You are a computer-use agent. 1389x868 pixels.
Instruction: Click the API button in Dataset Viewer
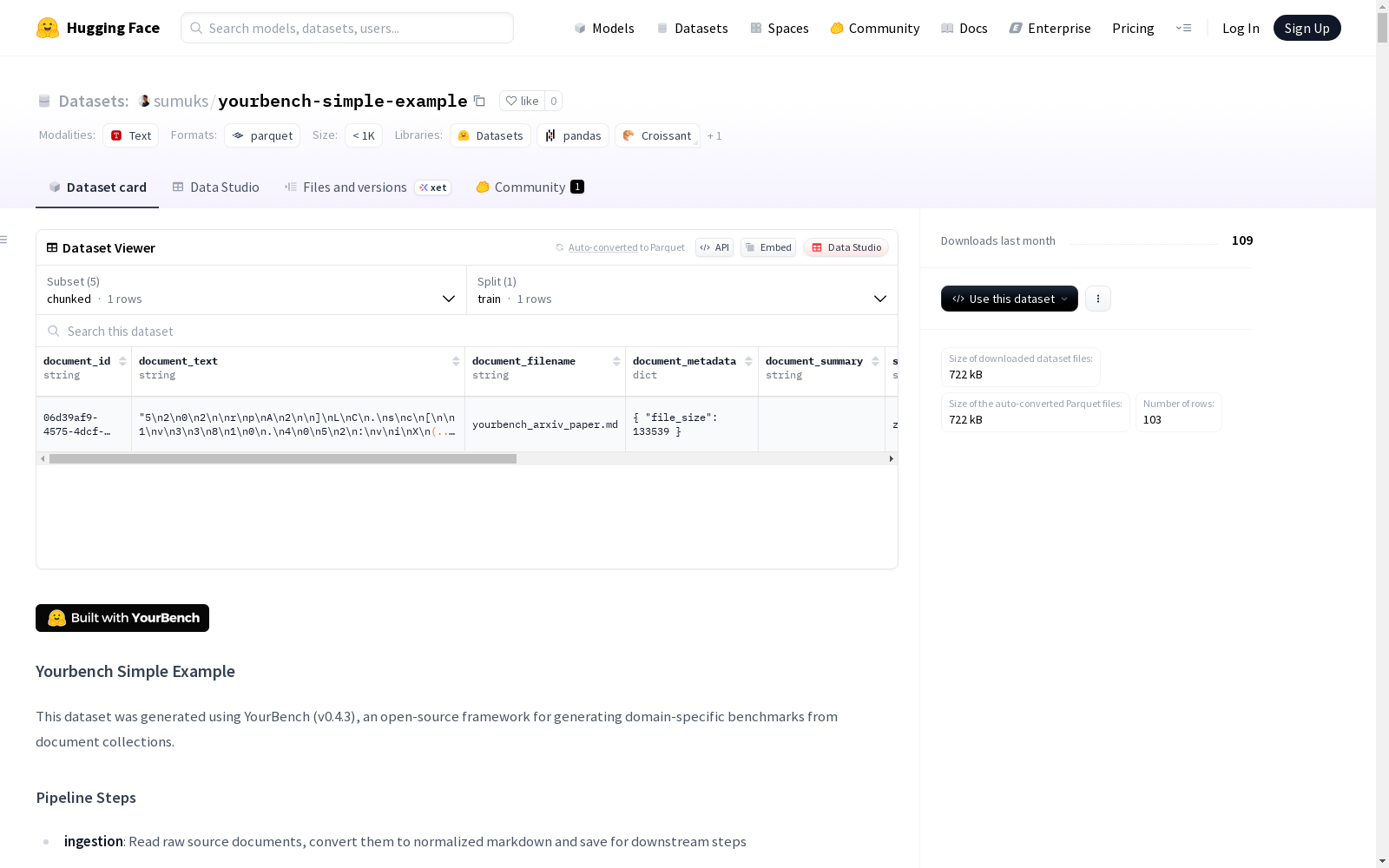pos(714,247)
